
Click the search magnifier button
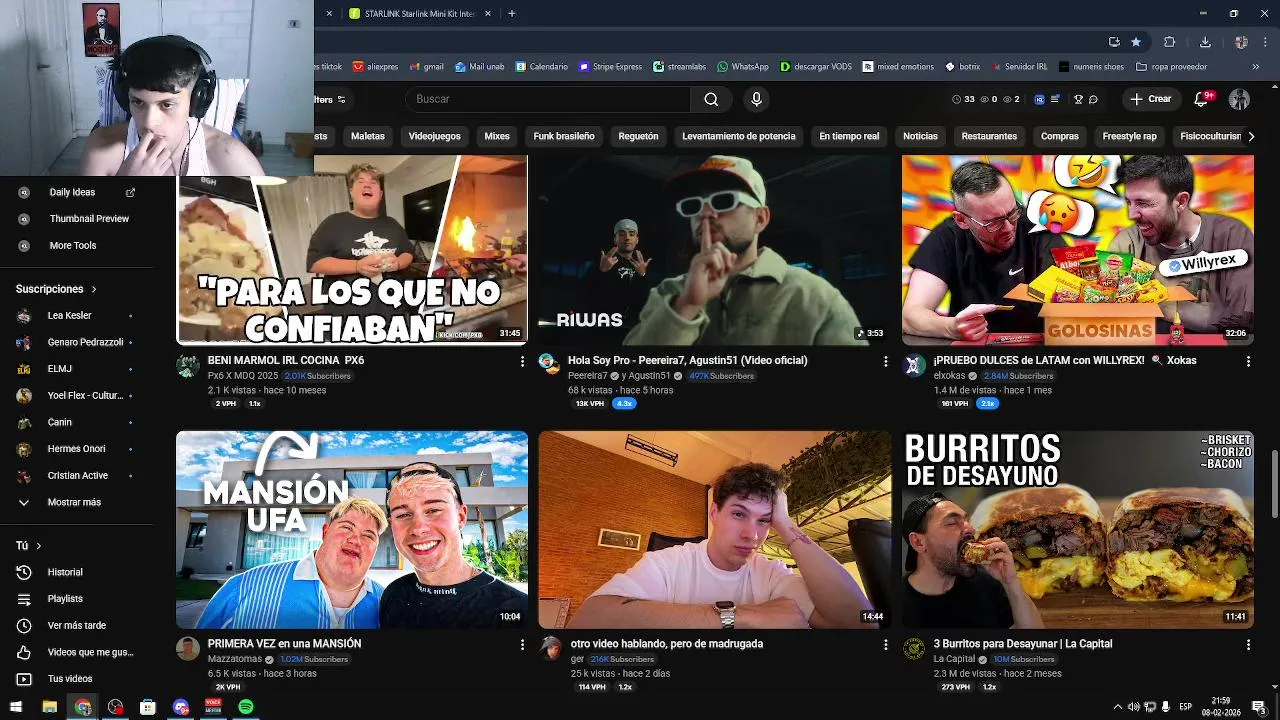click(711, 99)
